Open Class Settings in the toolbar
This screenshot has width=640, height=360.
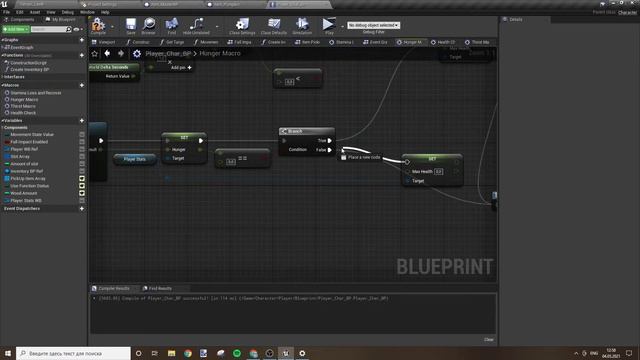tap(242, 25)
